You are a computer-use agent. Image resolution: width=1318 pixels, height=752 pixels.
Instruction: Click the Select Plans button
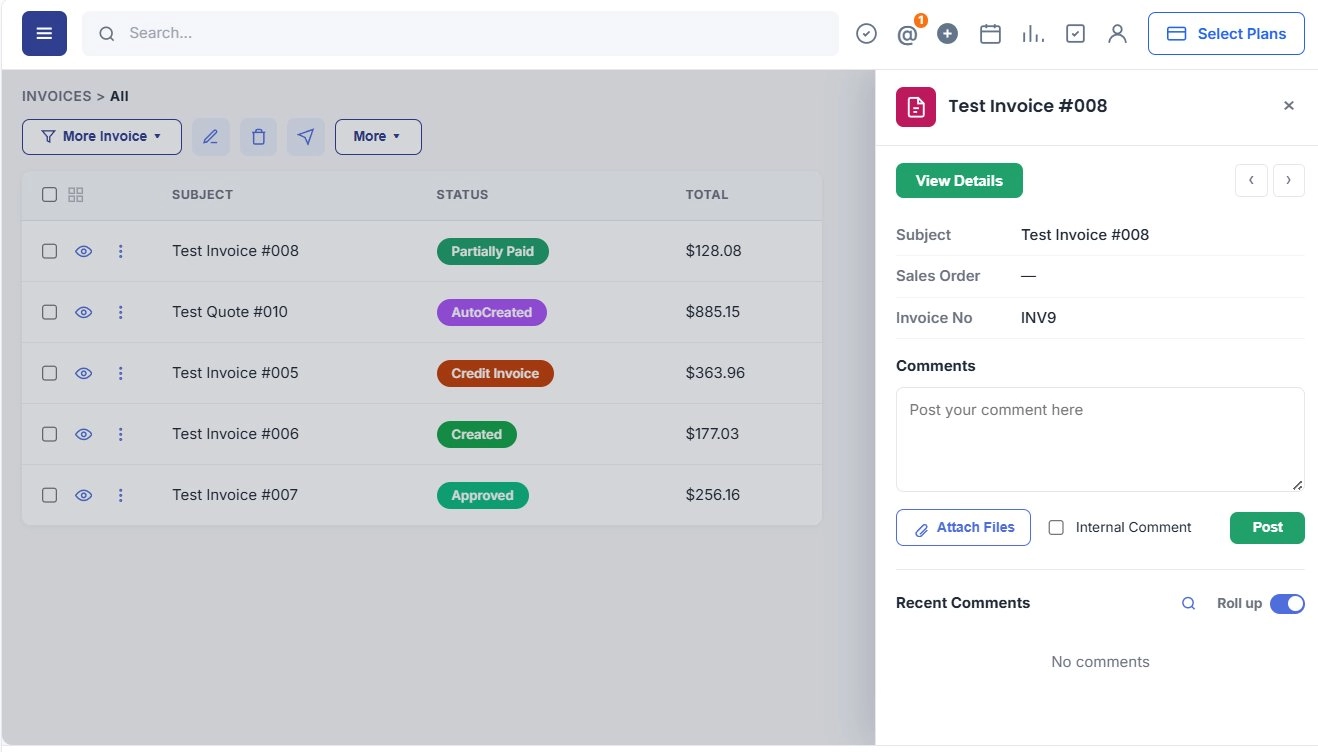(x=1226, y=34)
